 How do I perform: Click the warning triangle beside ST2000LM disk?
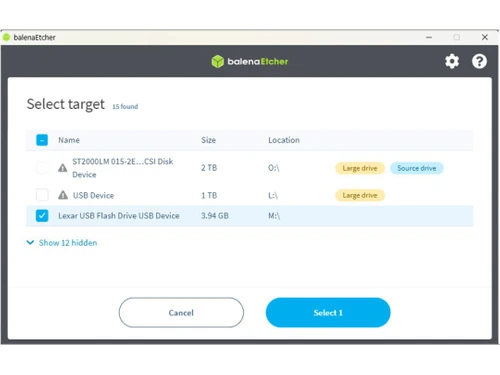point(63,168)
